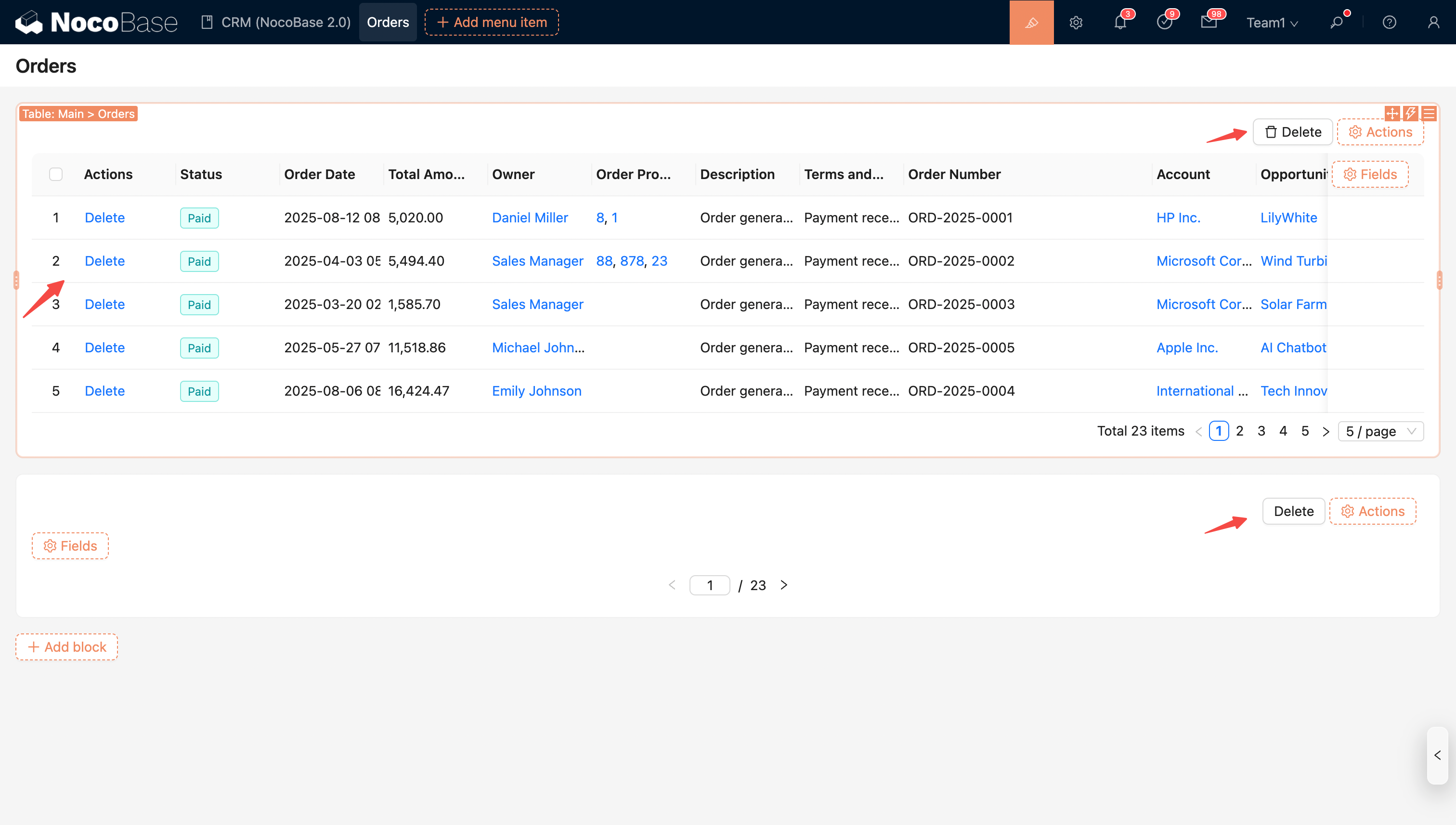The image size is (1456, 825).
Task: Click the Add block button
Action: click(67, 646)
